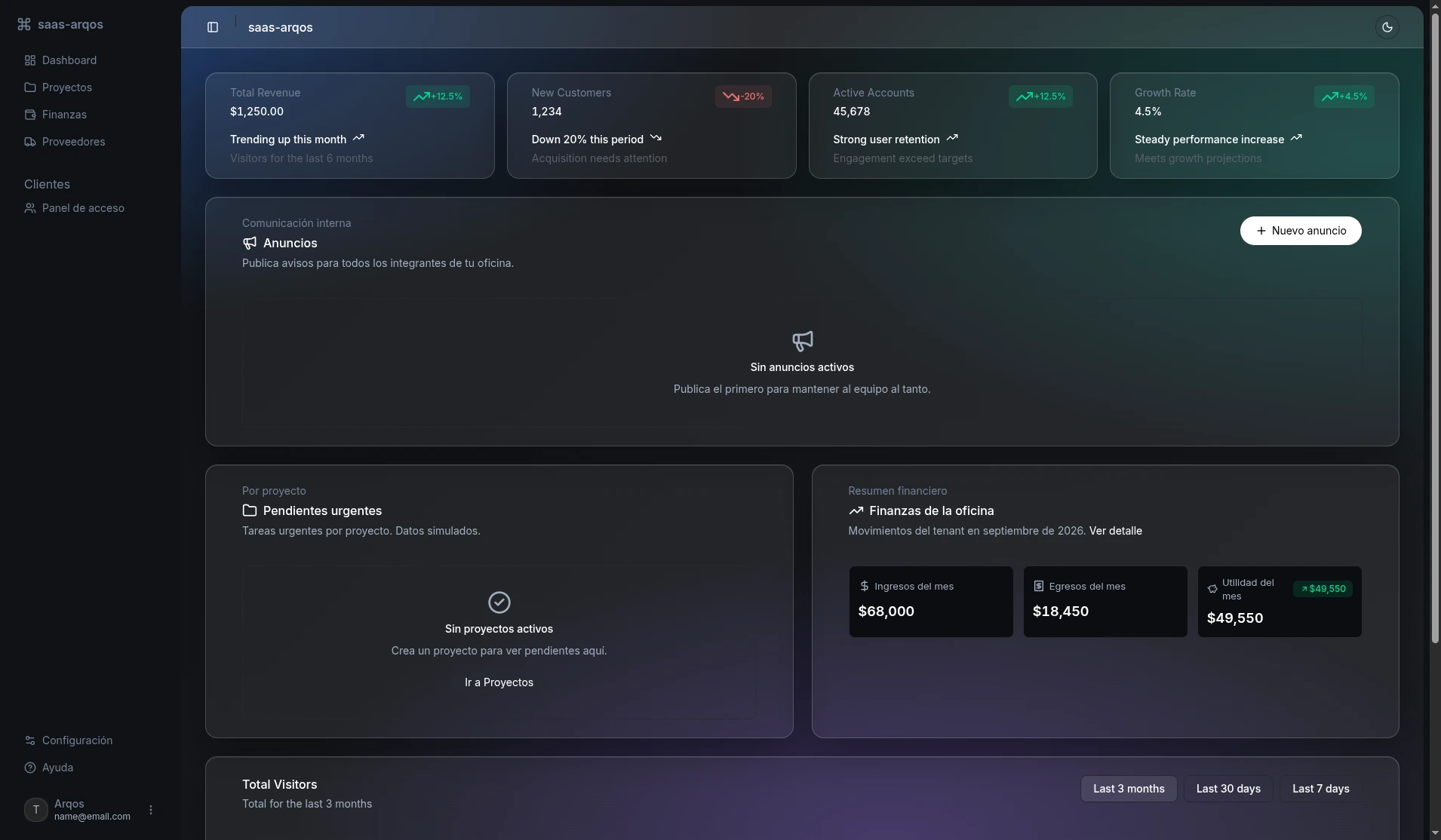This screenshot has height=840, width=1441.
Task: Open Configuración settings
Action: [91, 740]
